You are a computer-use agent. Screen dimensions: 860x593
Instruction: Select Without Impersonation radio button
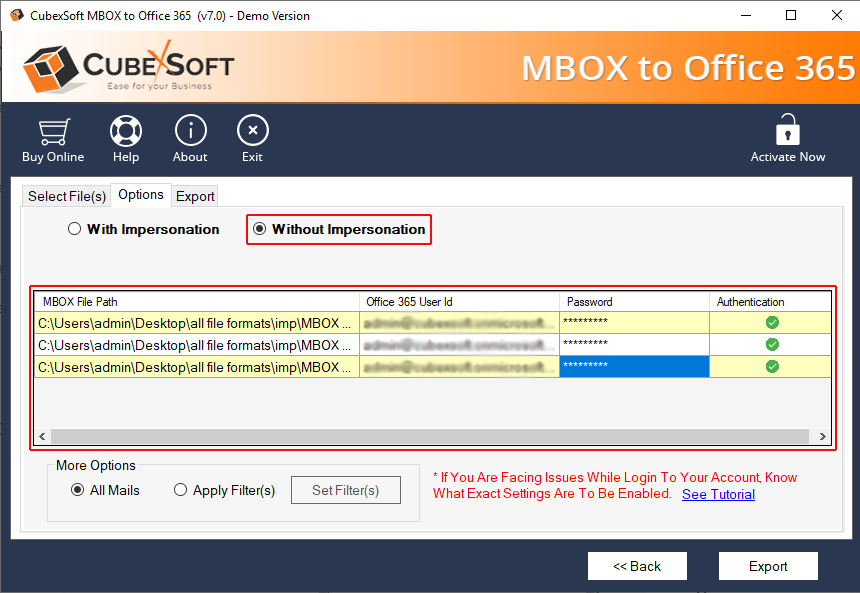pos(260,229)
